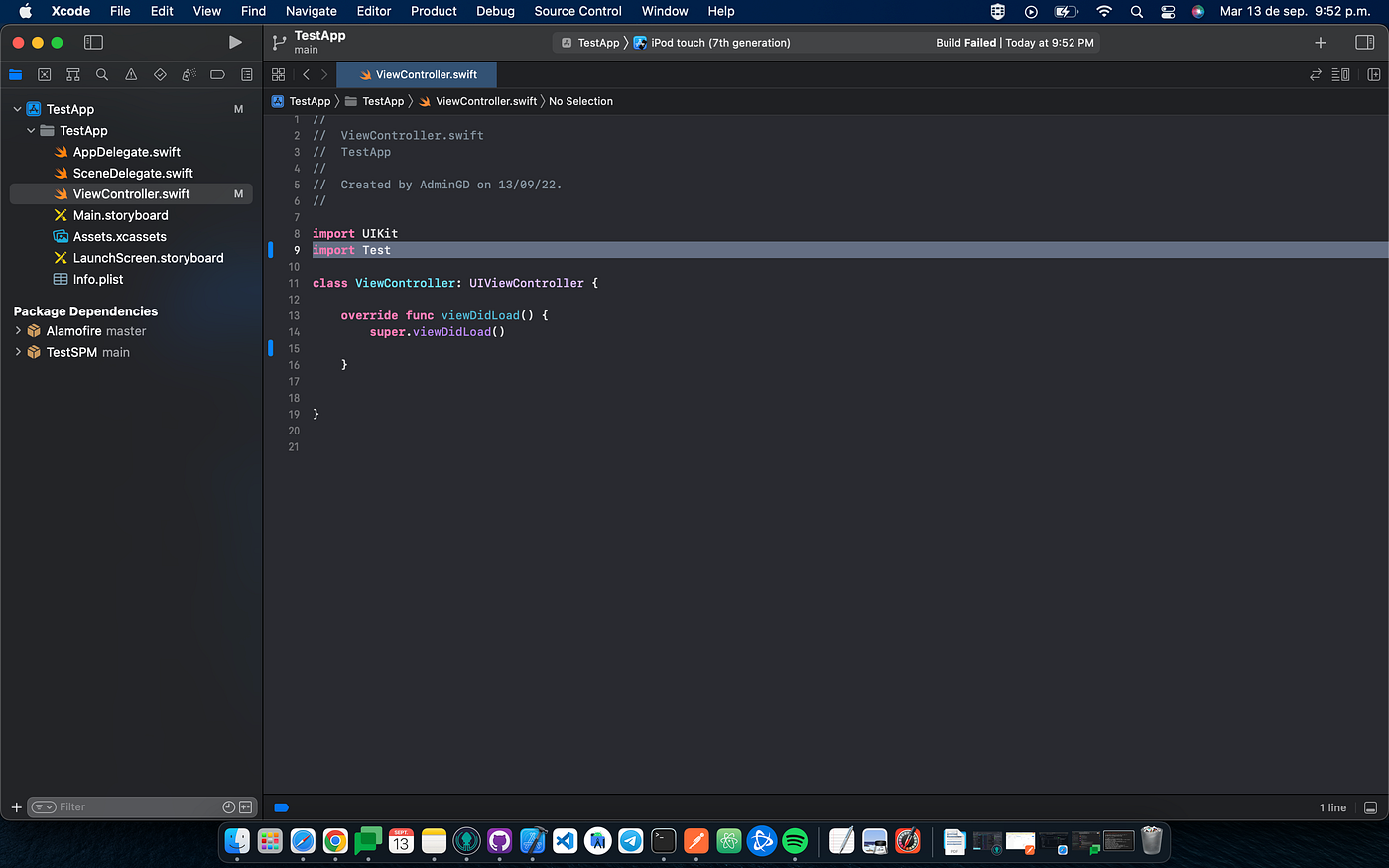Image resolution: width=1389 pixels, height=868 pixels.
Task: Open GitKraken in the Dock
Action: click(467, 841)
